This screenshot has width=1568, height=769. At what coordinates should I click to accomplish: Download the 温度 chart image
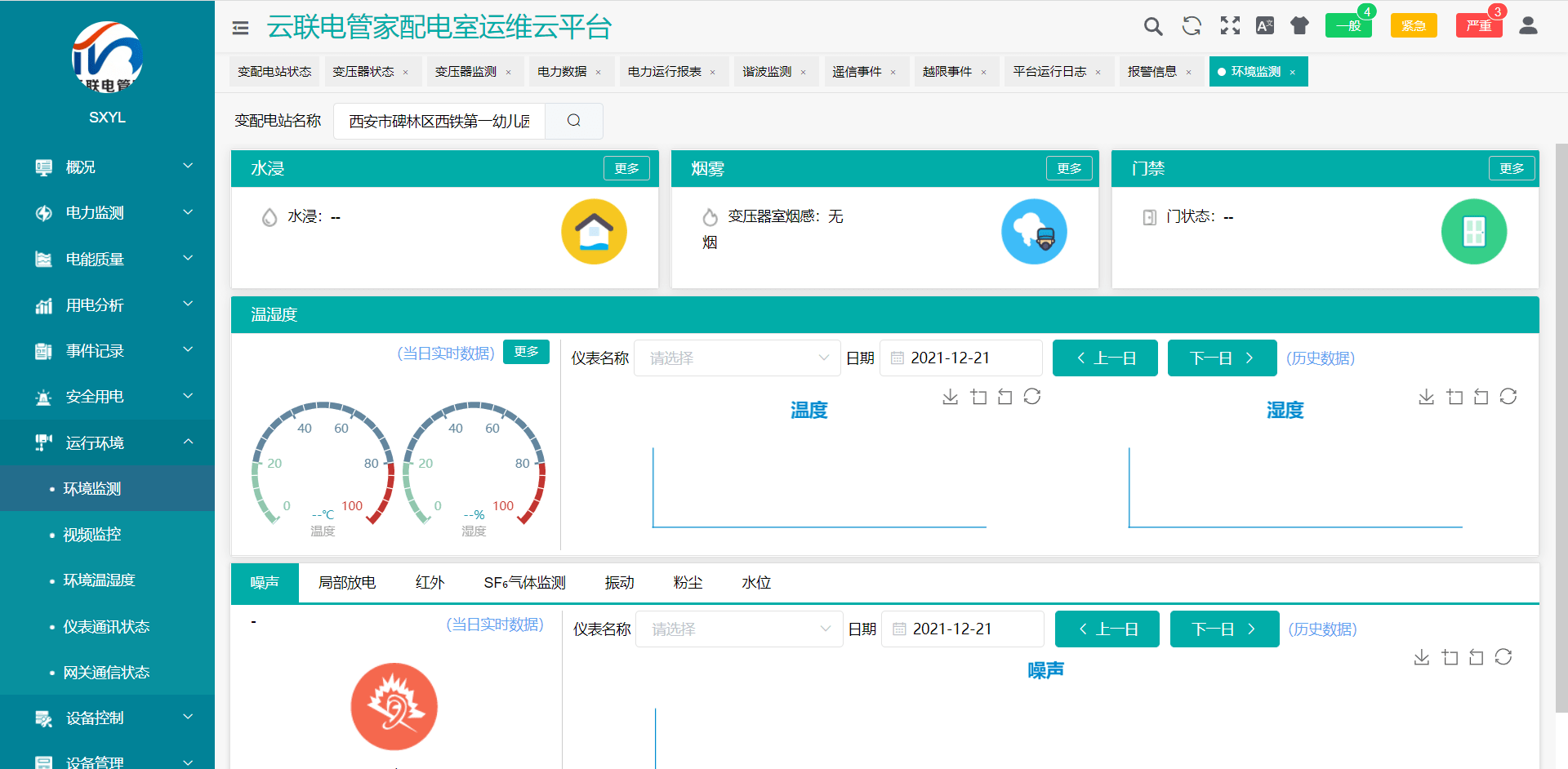point(950,397)
